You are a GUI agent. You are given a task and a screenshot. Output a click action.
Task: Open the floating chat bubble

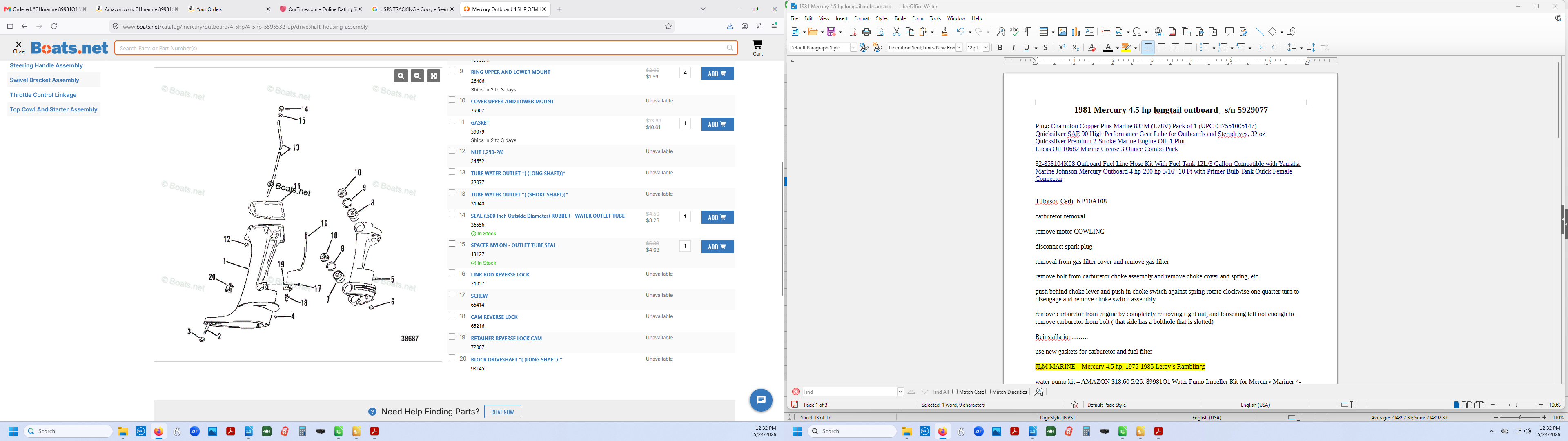click(x=761, y=400)
